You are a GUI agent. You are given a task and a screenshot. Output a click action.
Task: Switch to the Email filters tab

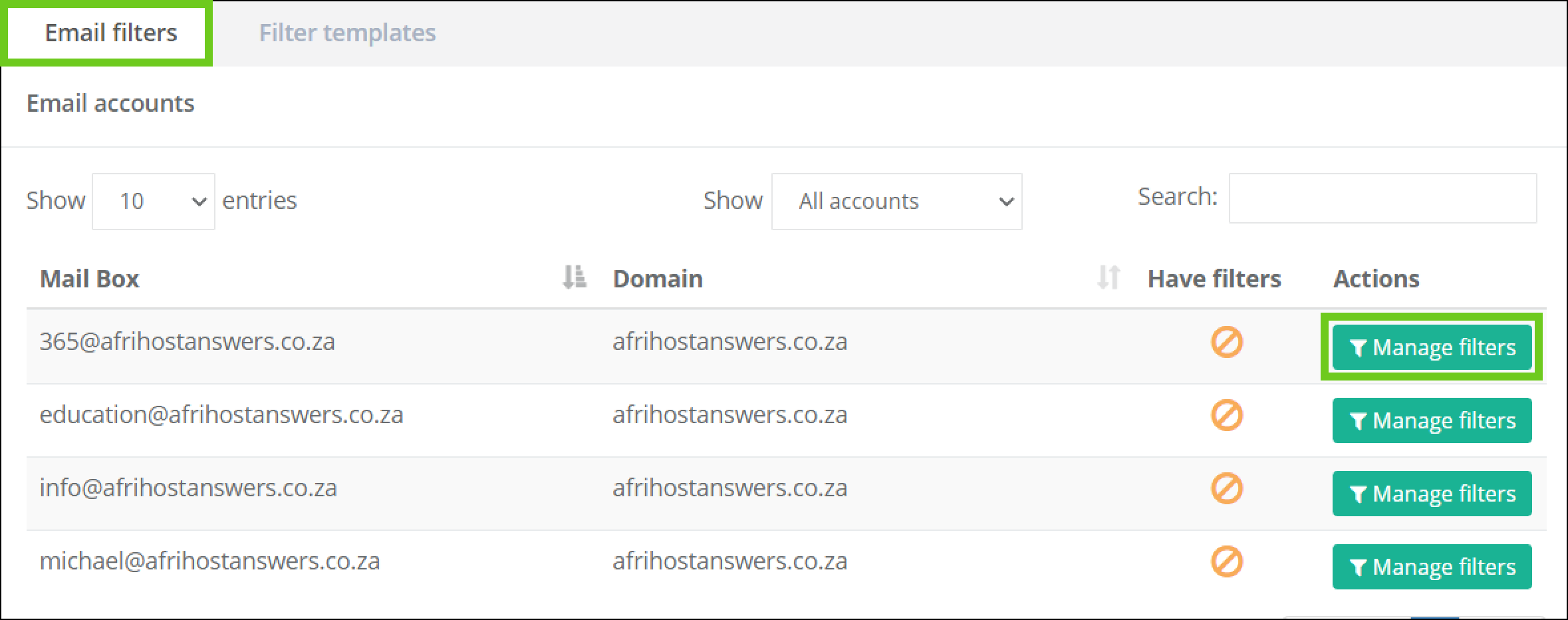coord(110,33)
